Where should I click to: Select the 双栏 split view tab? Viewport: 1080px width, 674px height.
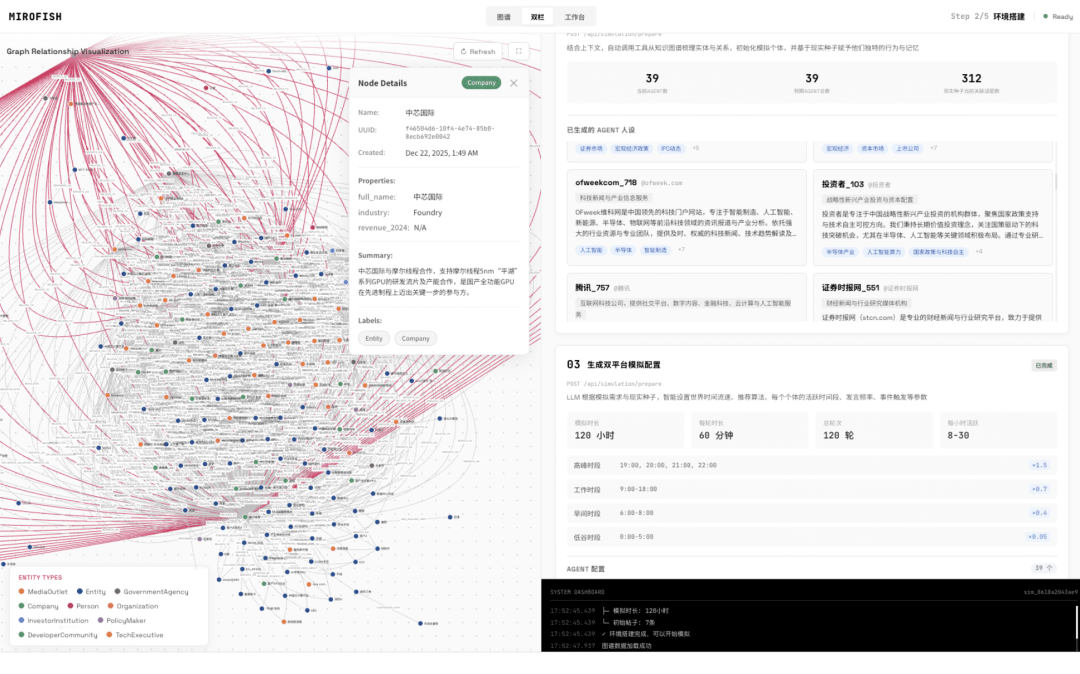click(x=538, y=17)
